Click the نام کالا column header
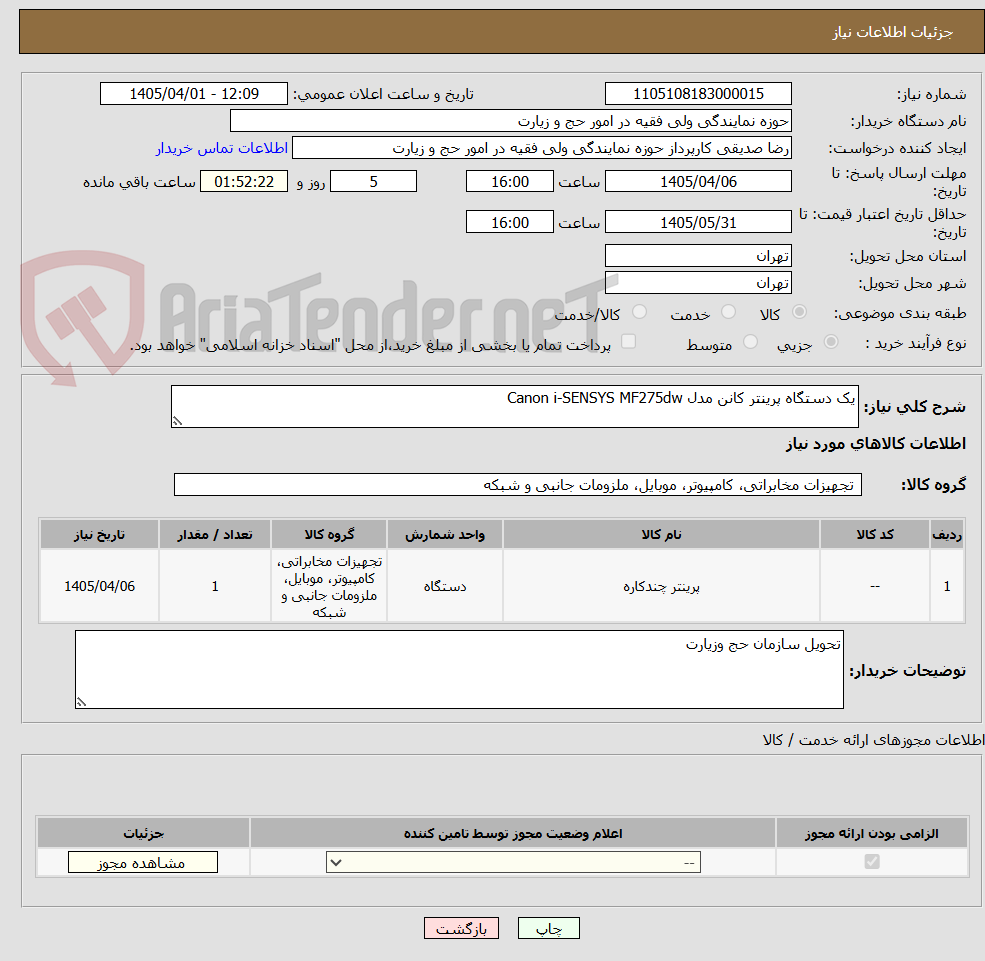The image size is (985, 961). click(x=661, y=535)
